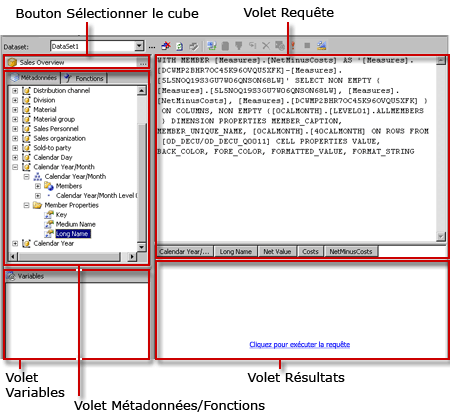Click the Variables pane header
The width and height of the screenshot is (450, 416).
coord(77,276)
